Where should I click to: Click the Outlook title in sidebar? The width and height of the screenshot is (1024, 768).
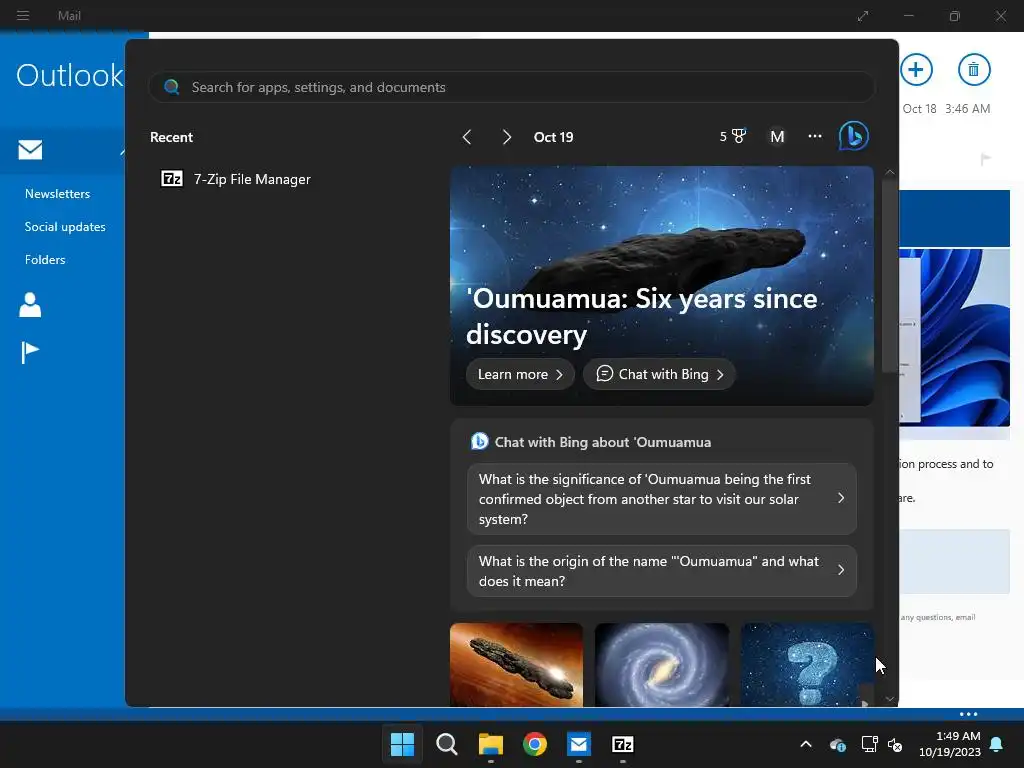click(x=69, y=75)
